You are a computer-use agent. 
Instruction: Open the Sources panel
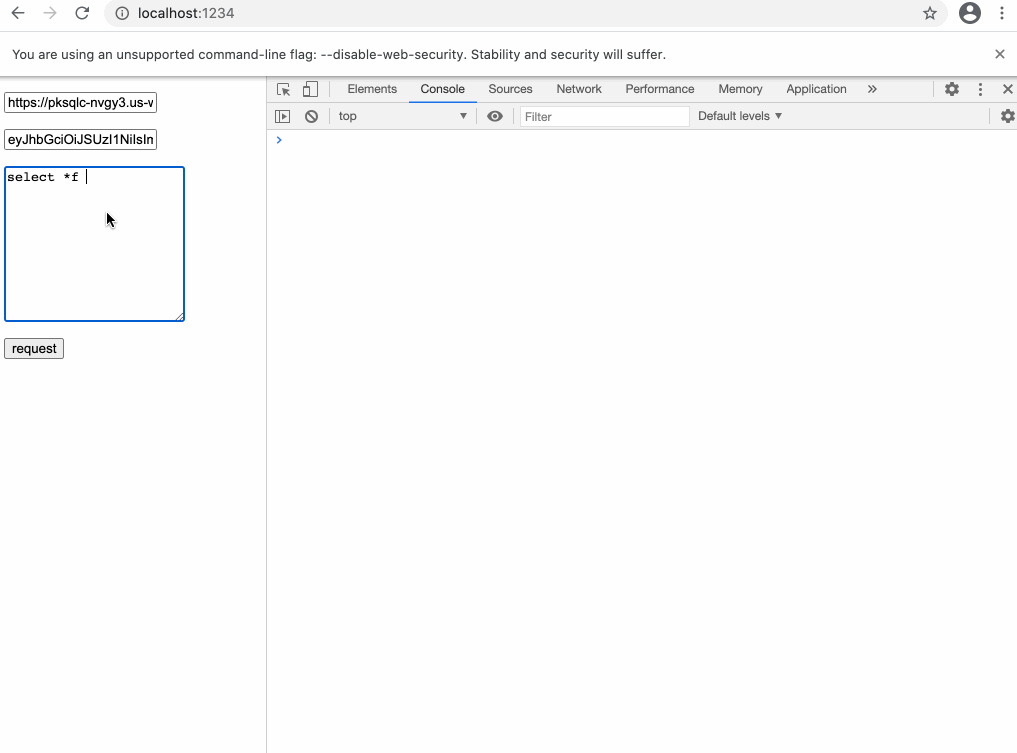click(x=510, y=89)
